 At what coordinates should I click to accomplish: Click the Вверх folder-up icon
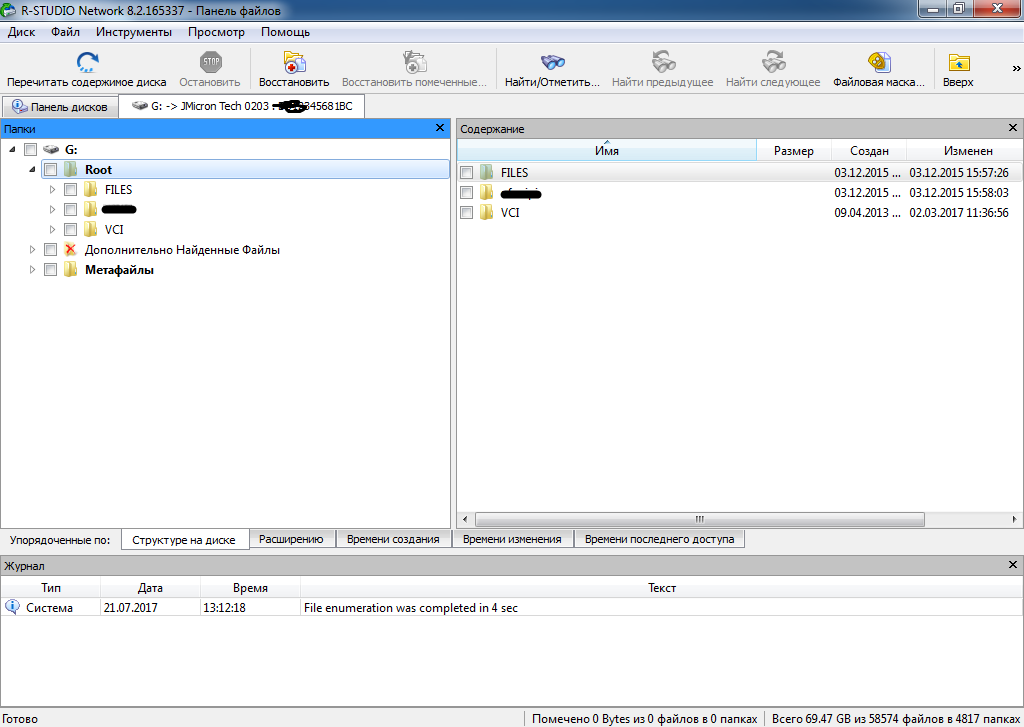(958, 62)
